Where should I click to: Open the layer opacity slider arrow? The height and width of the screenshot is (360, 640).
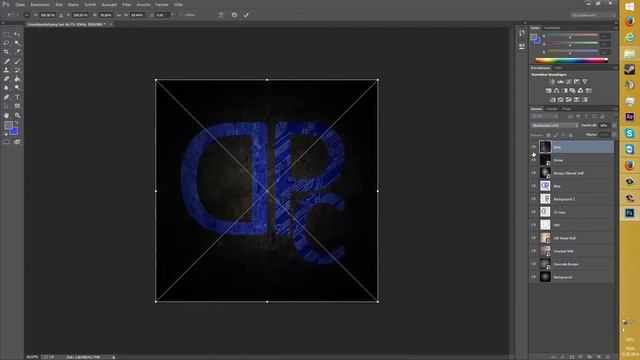614,125
